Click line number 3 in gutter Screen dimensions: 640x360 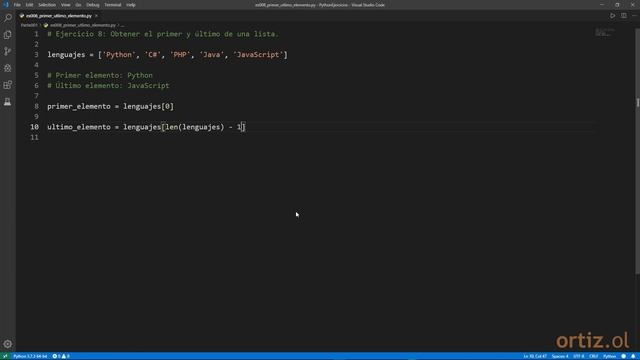(36, 55)
